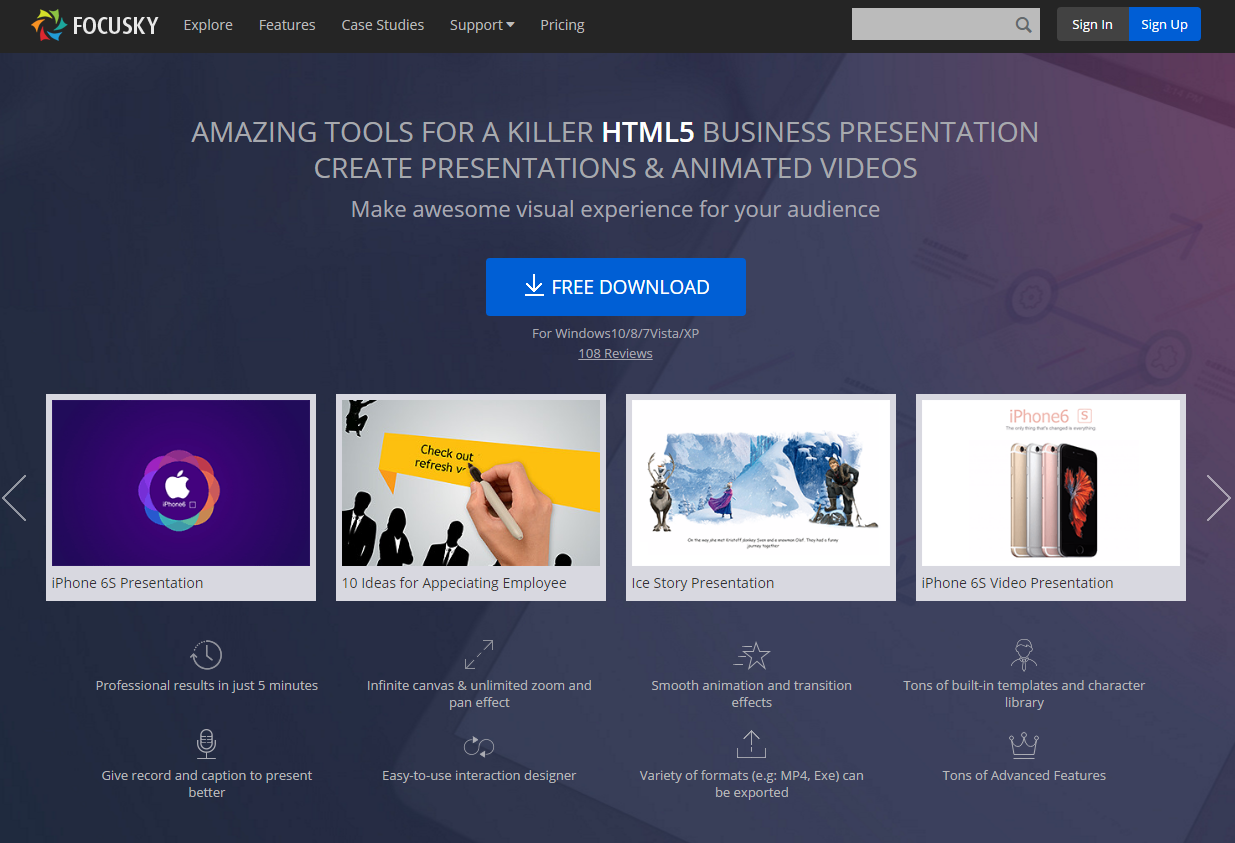Open the iPhone 6S Video Presentation thumbnail
Screen dimensions: 1235x843
pyautogui.click(x=1051, y=483)
